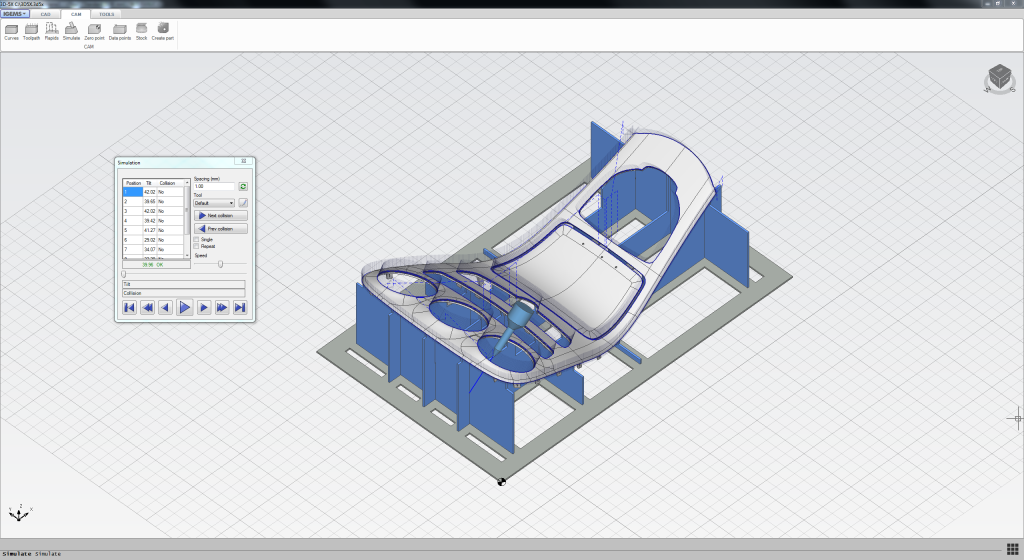1024x560 pixels.
Task: Set the Zero point tool
Action: 94,31
